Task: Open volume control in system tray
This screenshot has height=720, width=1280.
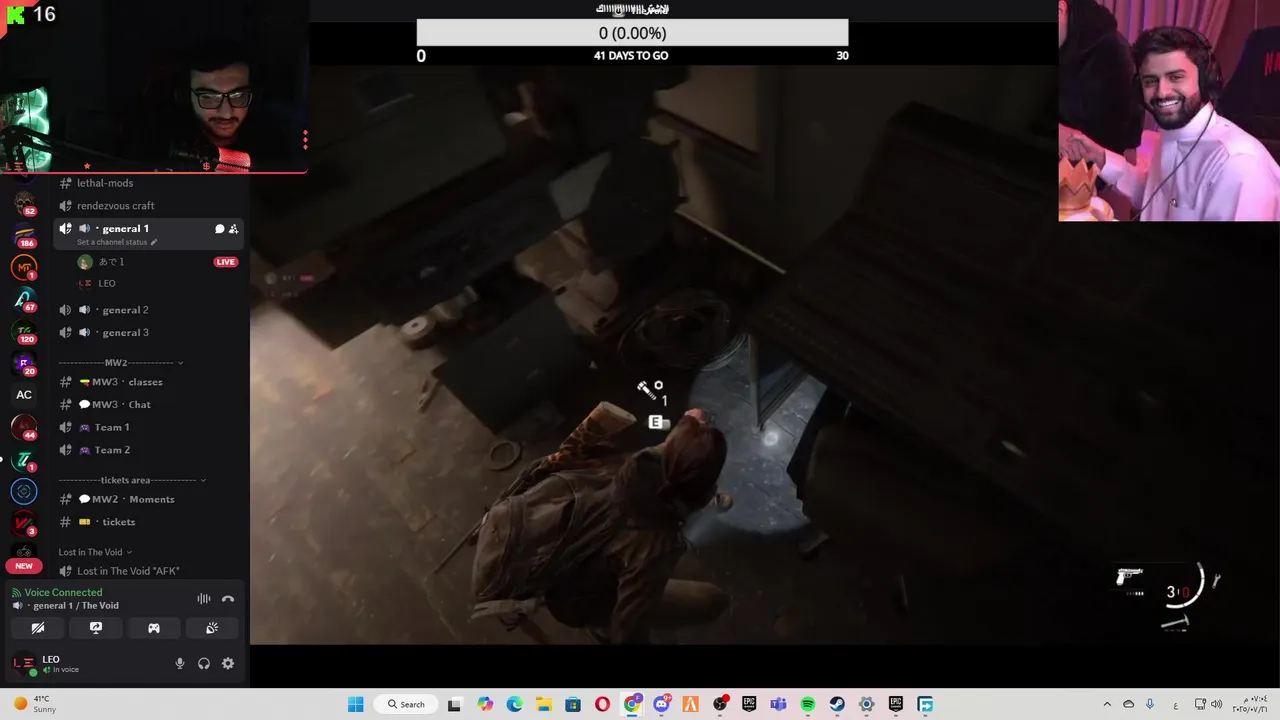Action: pos(1218,704)
